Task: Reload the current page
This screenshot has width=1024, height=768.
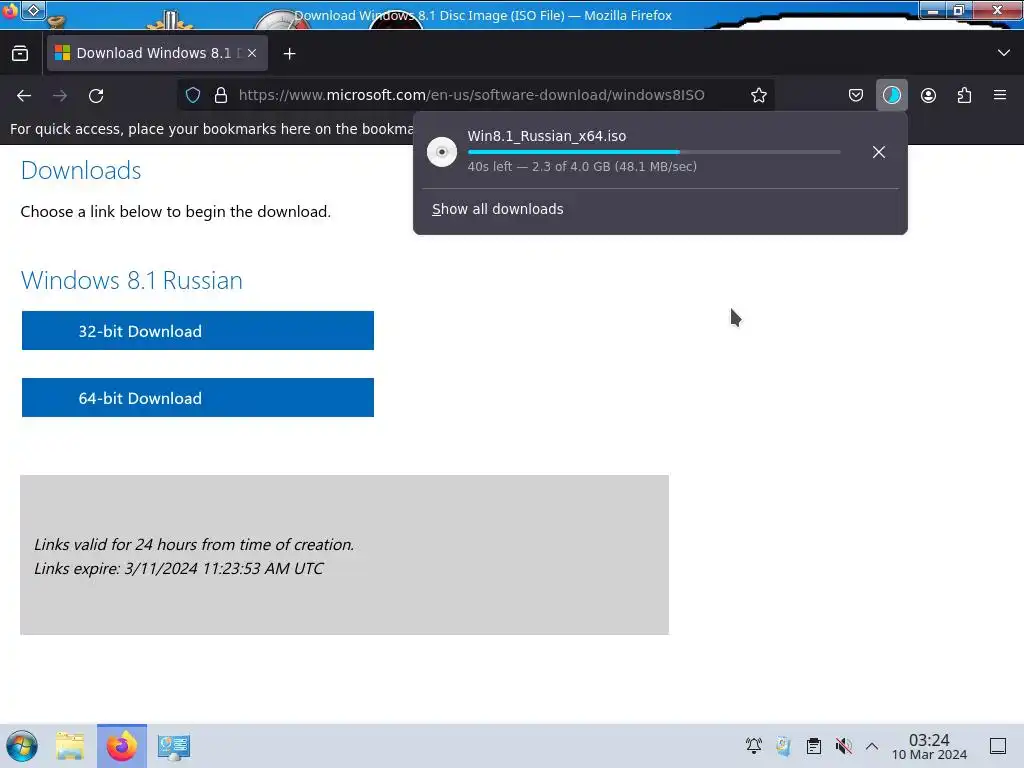Action: coord(96,95)
